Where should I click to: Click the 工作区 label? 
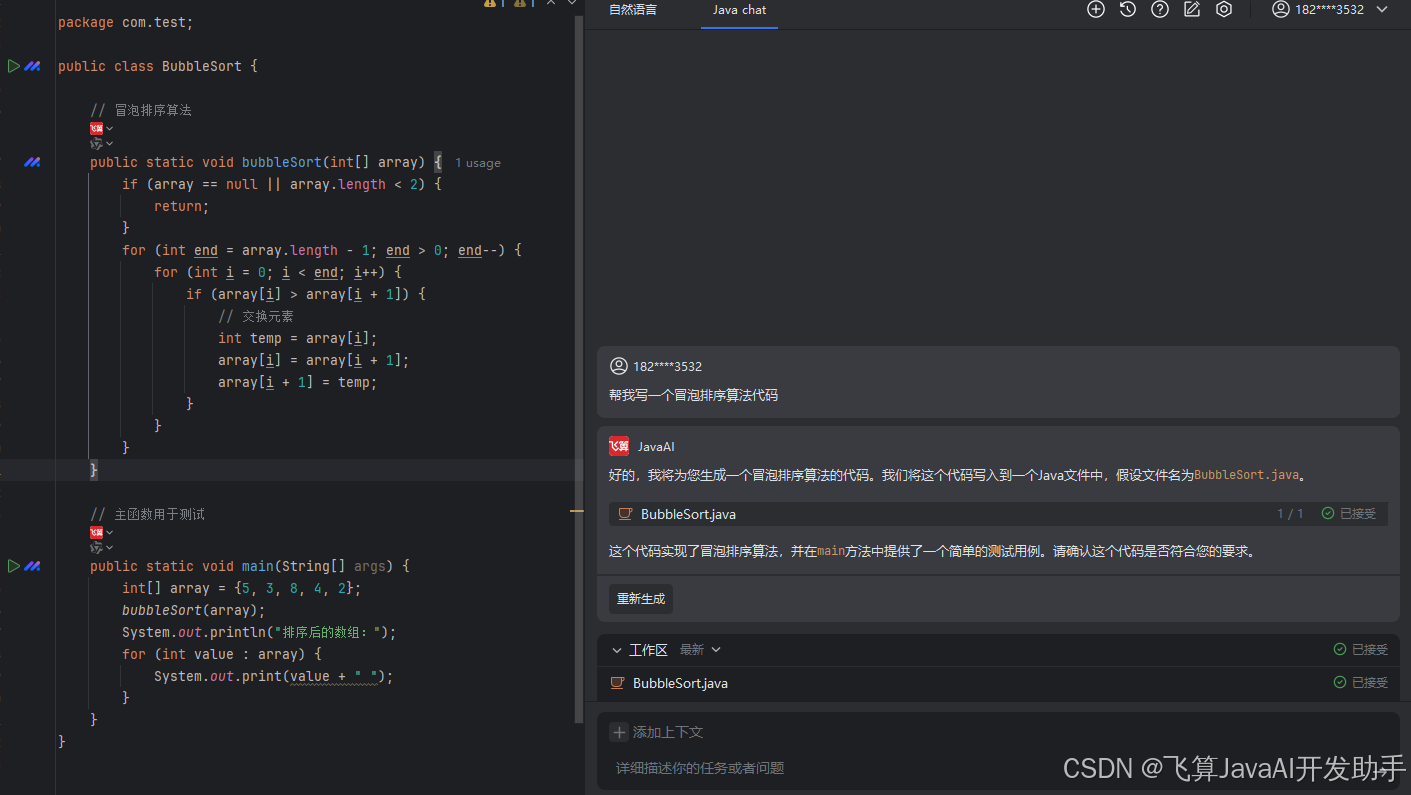click(x=648, y=650)
